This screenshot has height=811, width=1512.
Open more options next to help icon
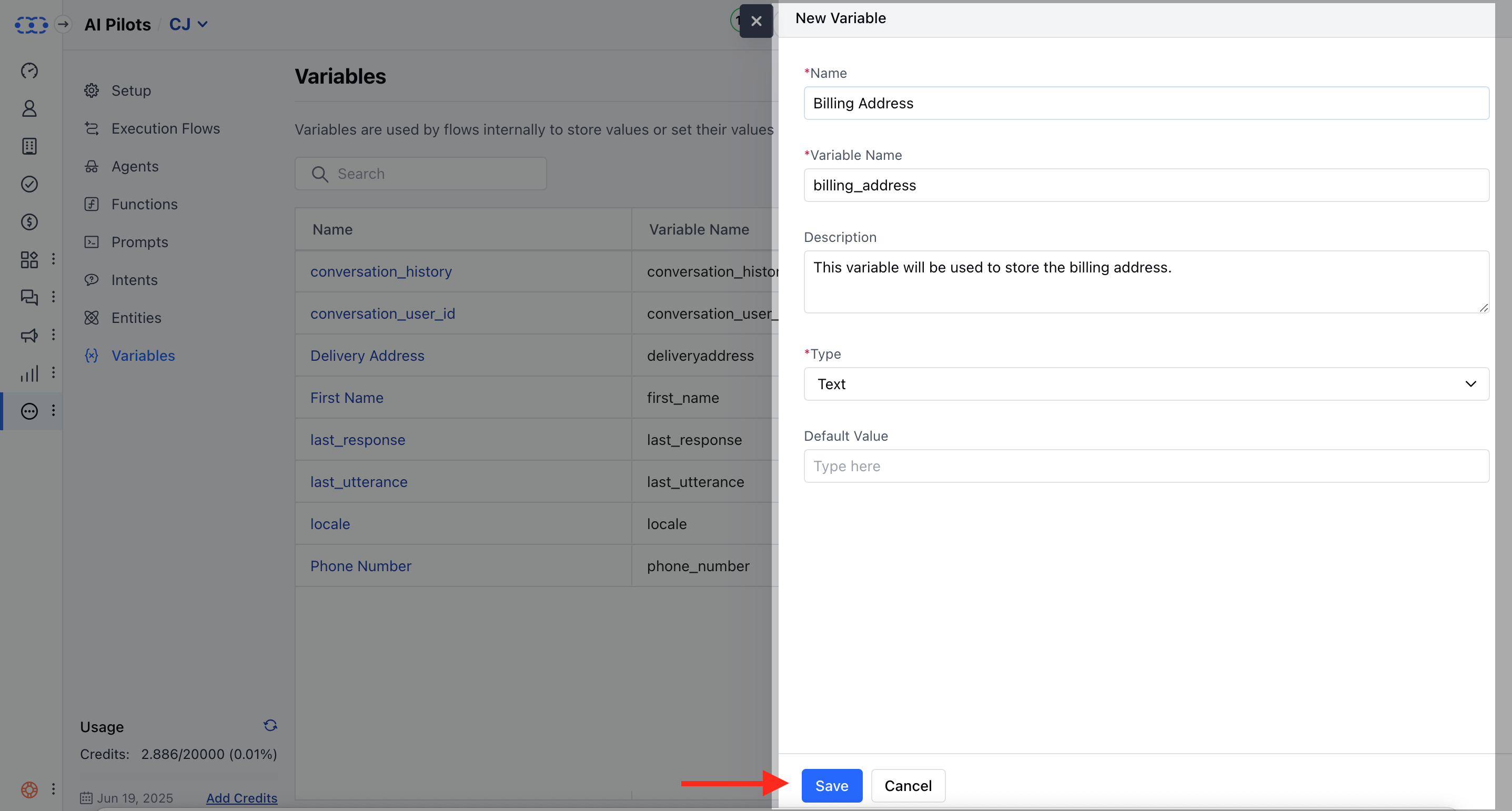tap(54, 789)
